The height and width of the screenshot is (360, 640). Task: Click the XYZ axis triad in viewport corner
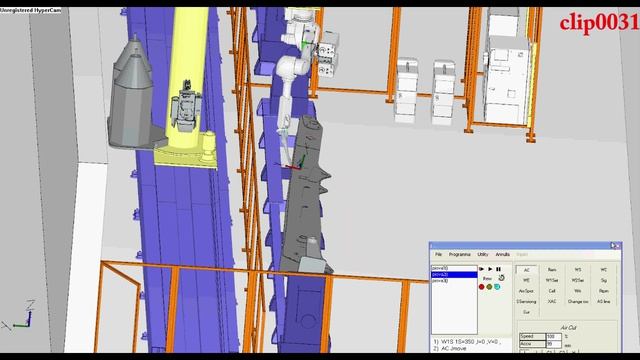tap(18, 316)
